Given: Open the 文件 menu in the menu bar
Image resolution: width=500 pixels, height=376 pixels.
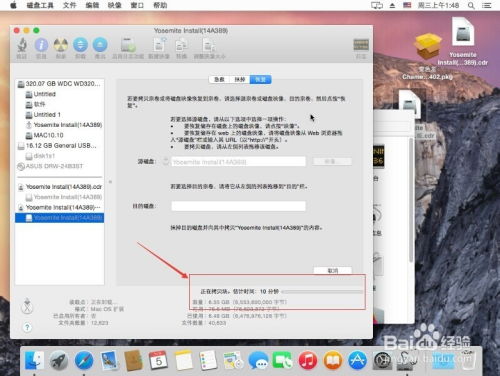Looking at the screenshot, I should click(69, 5).
